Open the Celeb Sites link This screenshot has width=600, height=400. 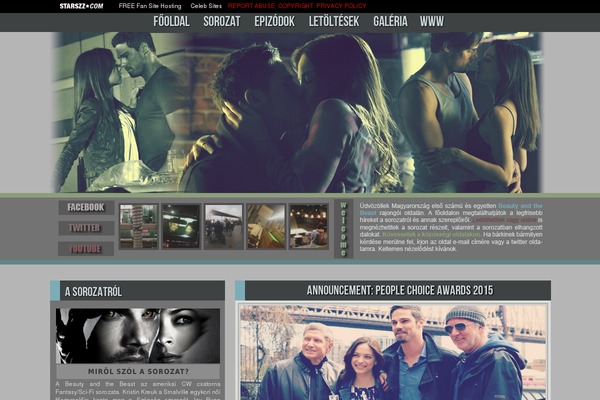[x=206, y=6]
